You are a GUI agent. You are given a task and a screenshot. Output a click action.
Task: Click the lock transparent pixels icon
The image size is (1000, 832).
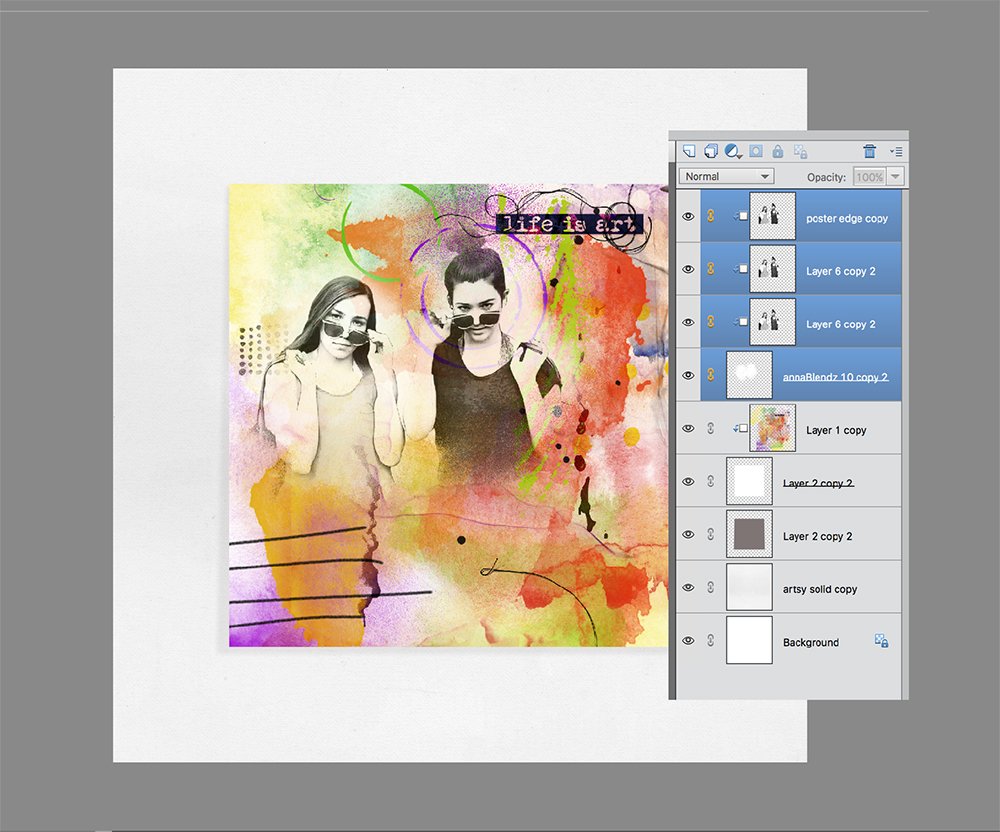[800, 151]
